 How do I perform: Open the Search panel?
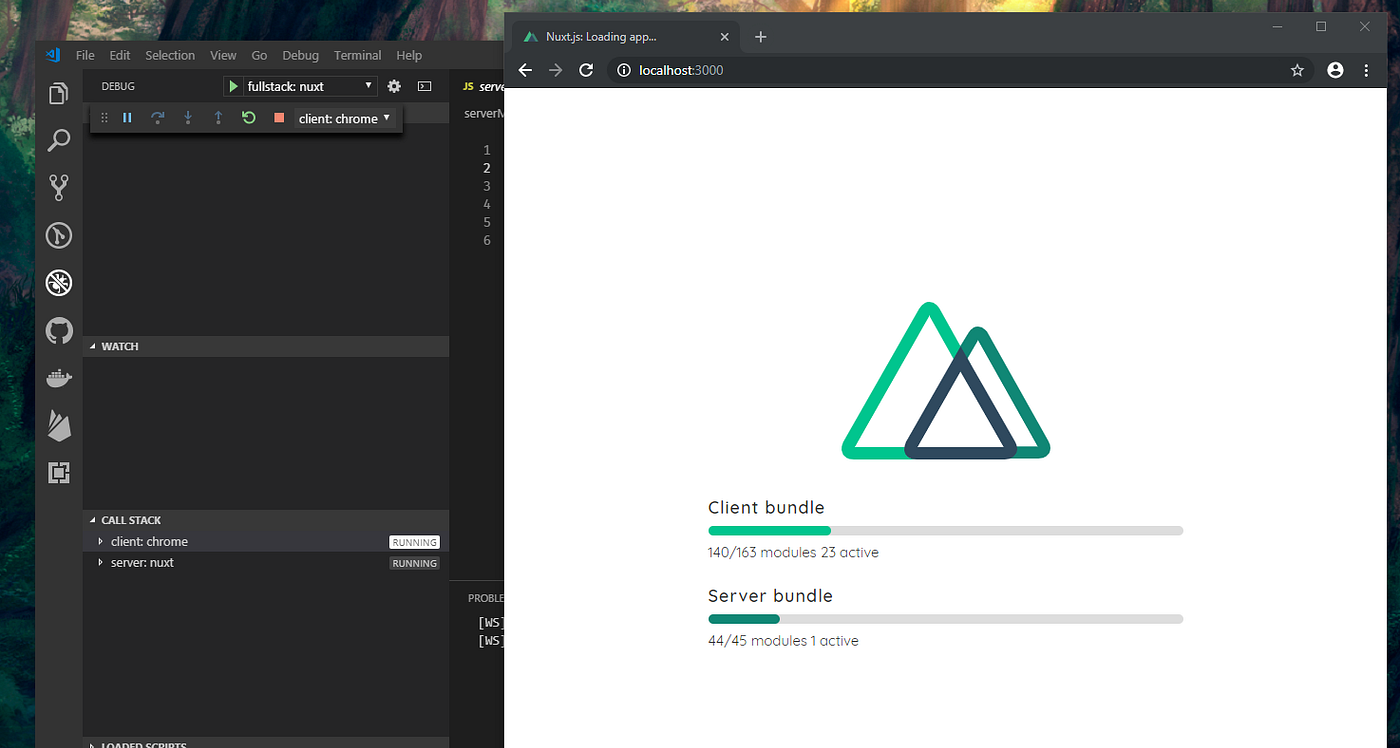point(58,140)
